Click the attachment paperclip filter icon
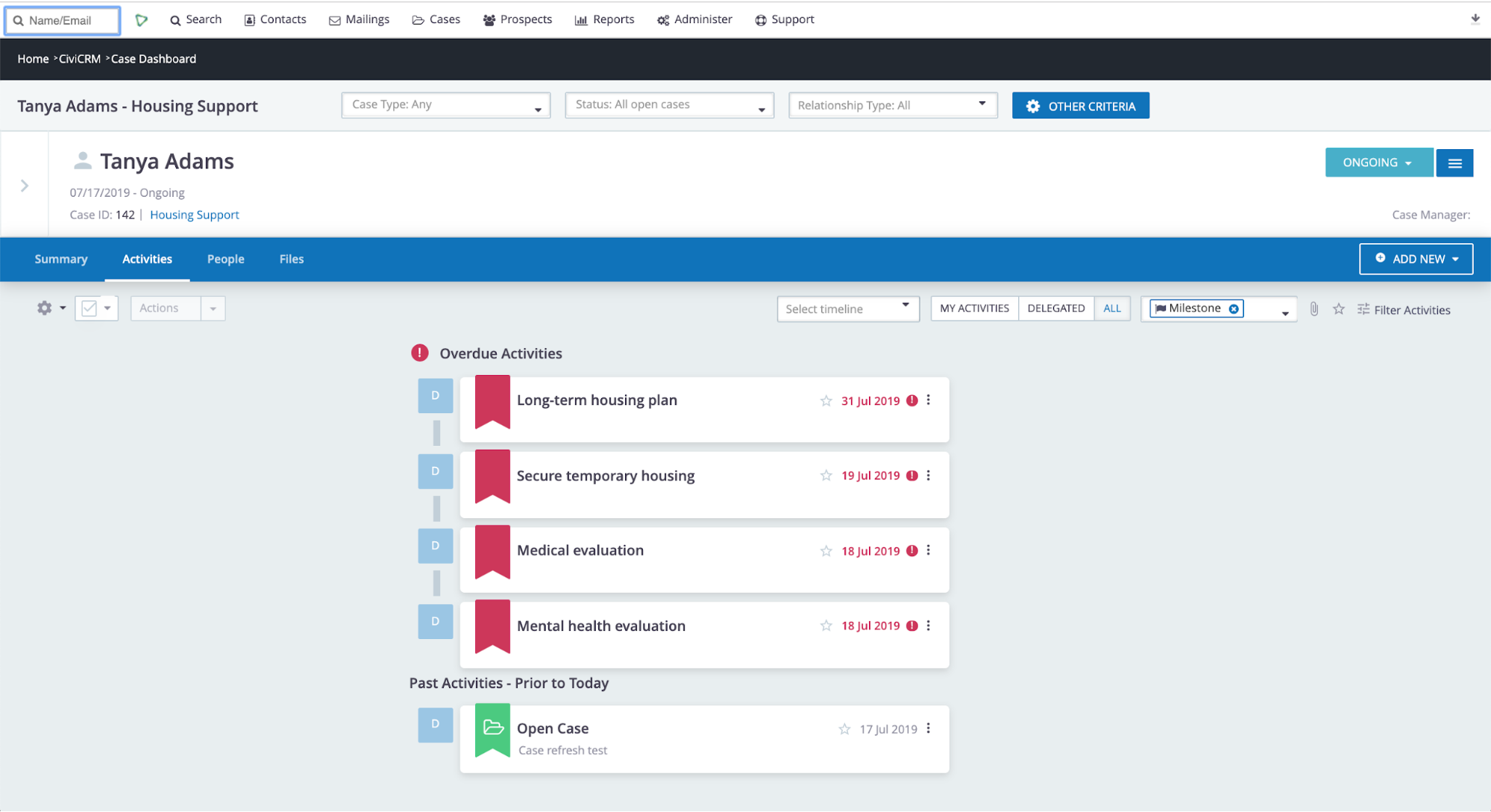Viewport: 1491px width, 812px height. tap(1314, 309)
